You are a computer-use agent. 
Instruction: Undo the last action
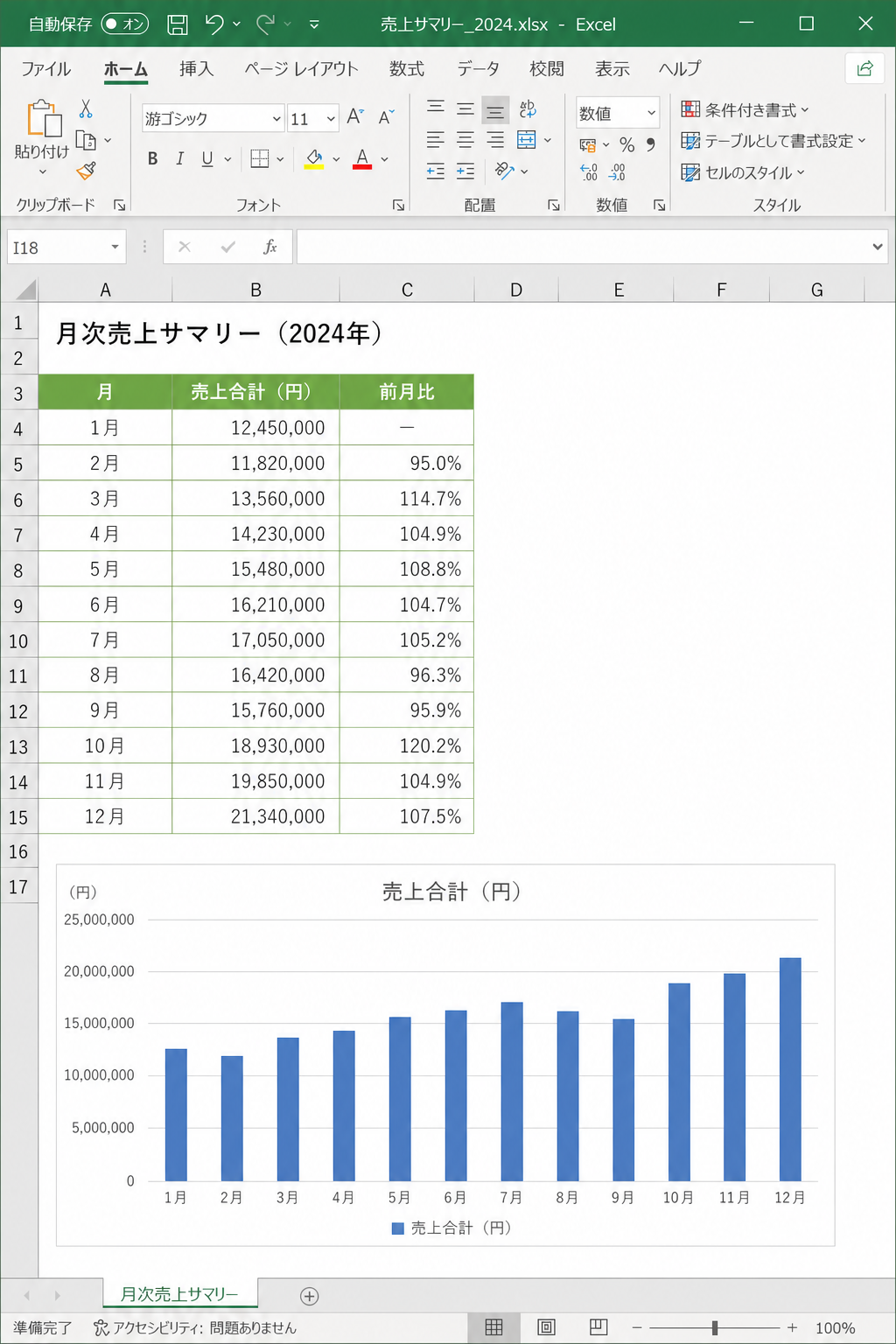click(214, 24)
